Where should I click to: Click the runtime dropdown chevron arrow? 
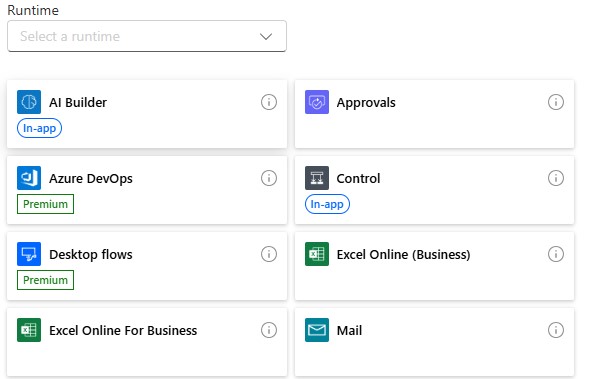tap(266, 37)
